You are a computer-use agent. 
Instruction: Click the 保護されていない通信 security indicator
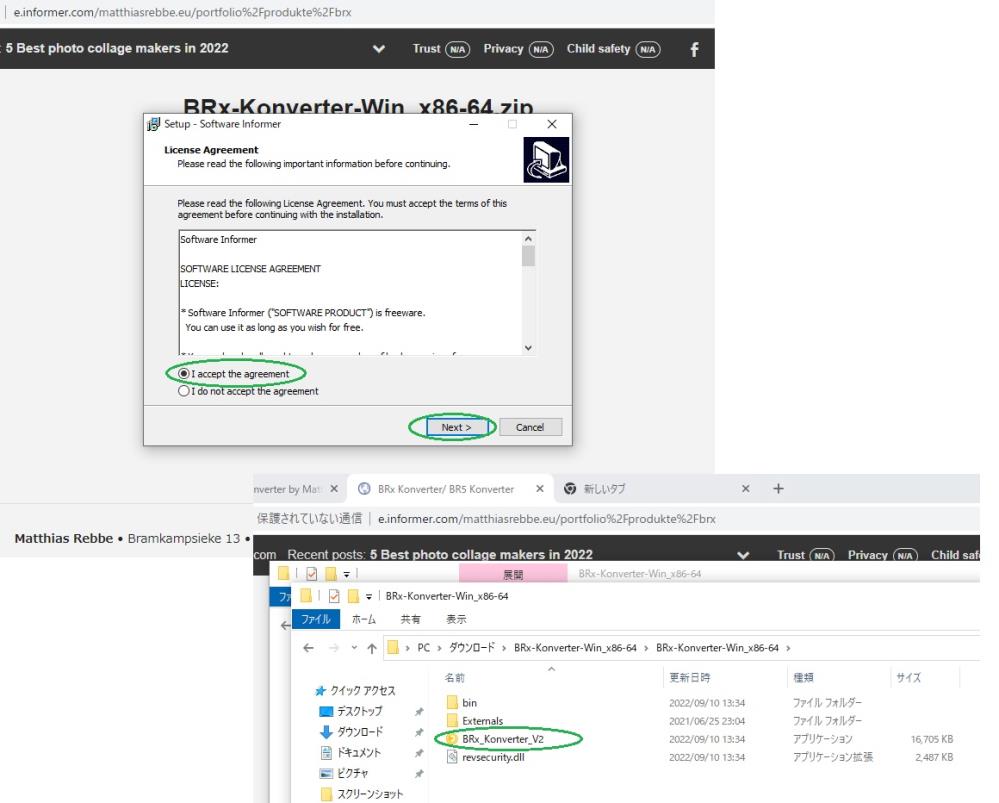click(309, 519)
